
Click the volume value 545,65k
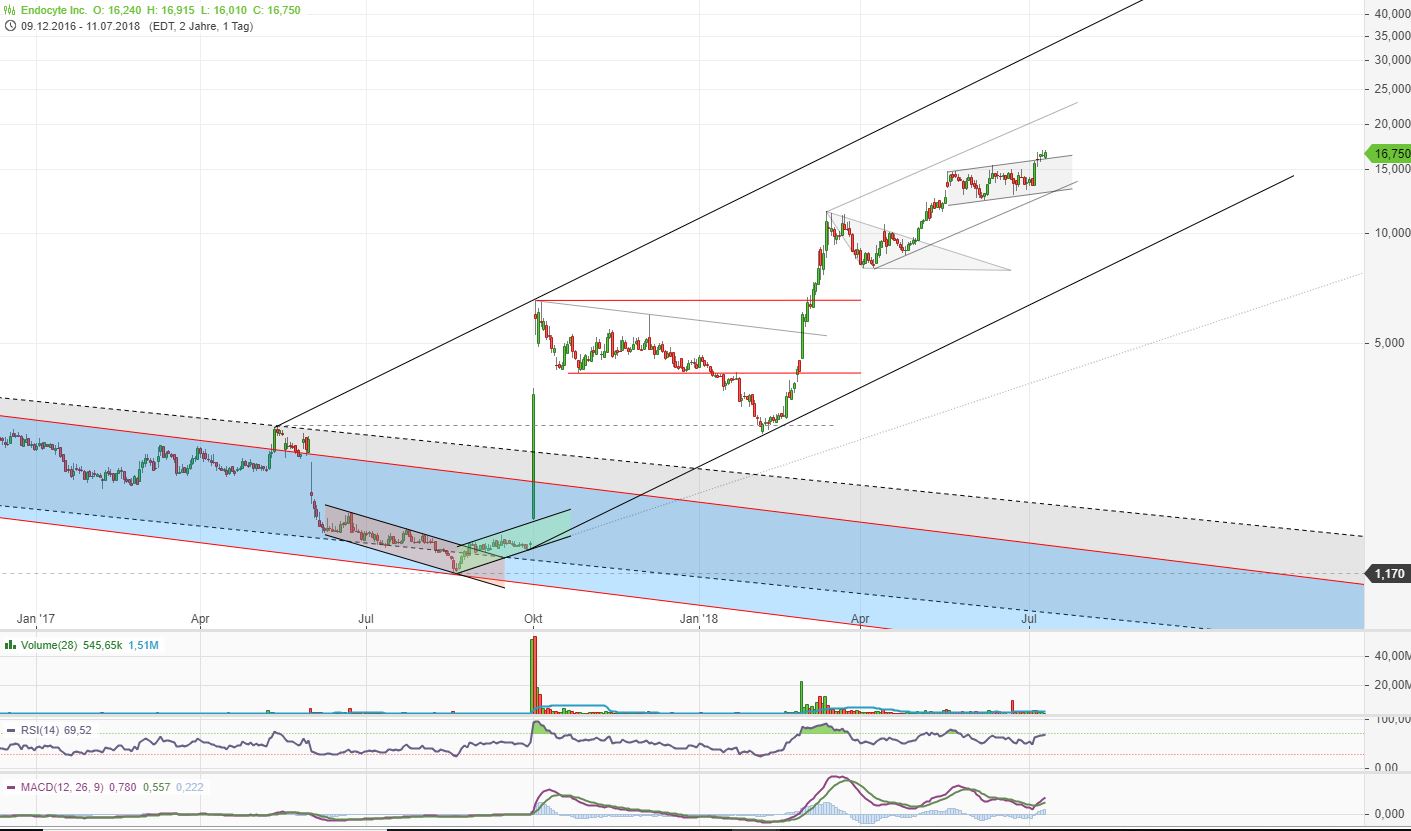pyautogui.click(x=101, y=645)
